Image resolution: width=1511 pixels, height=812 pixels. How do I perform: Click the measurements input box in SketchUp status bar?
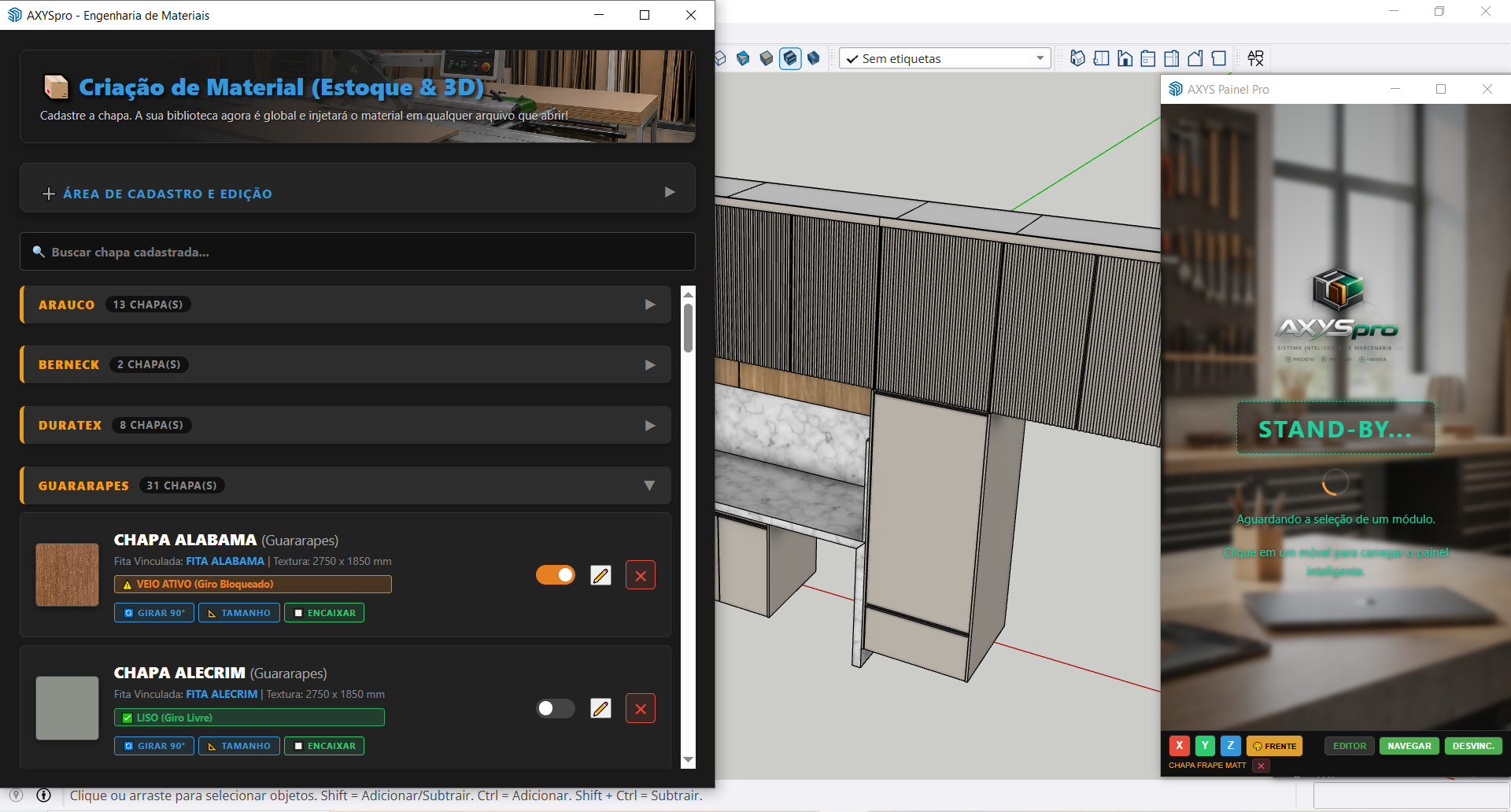[x=1412, y=795]
